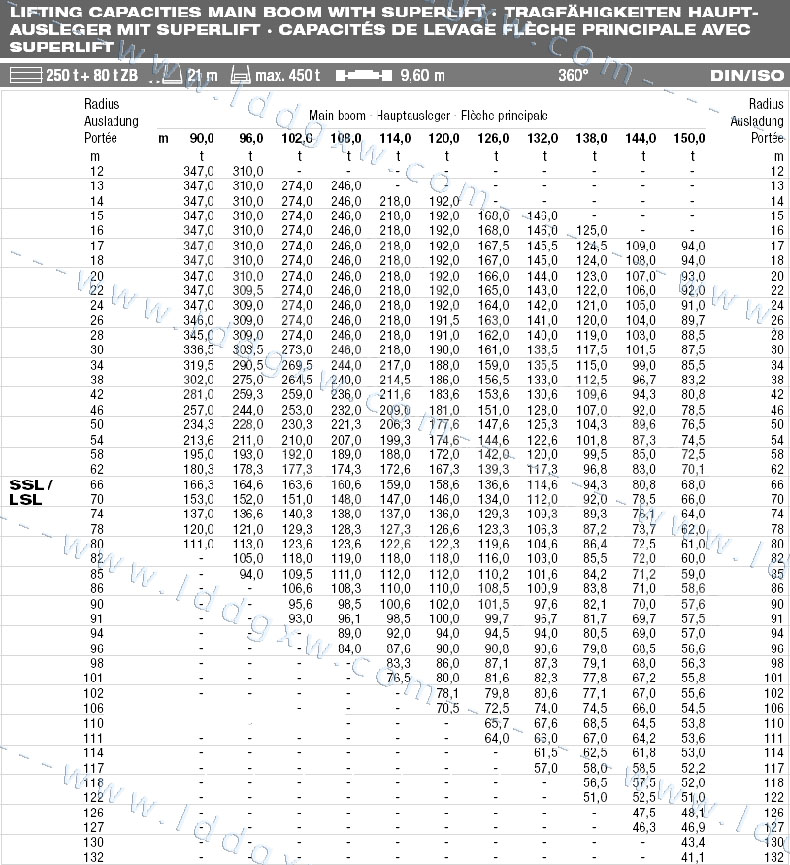Select the bold 138,0 boom length column header

[591, 138]
